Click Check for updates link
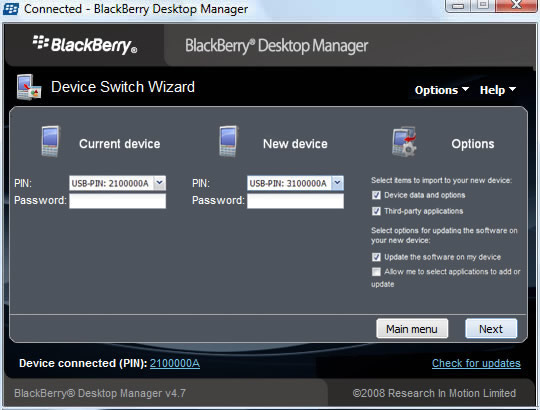Screen dimensions: 540x410 476,363
